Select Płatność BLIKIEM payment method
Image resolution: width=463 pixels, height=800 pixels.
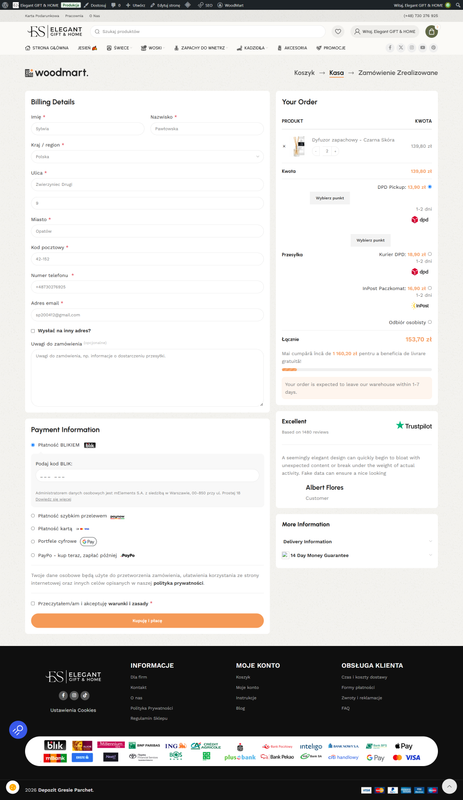click(33, 445)
